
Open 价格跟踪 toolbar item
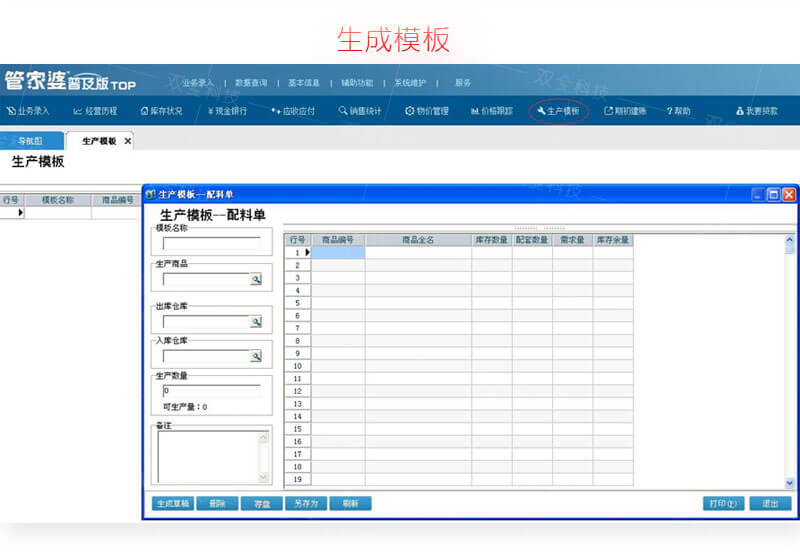click(492, 111)
